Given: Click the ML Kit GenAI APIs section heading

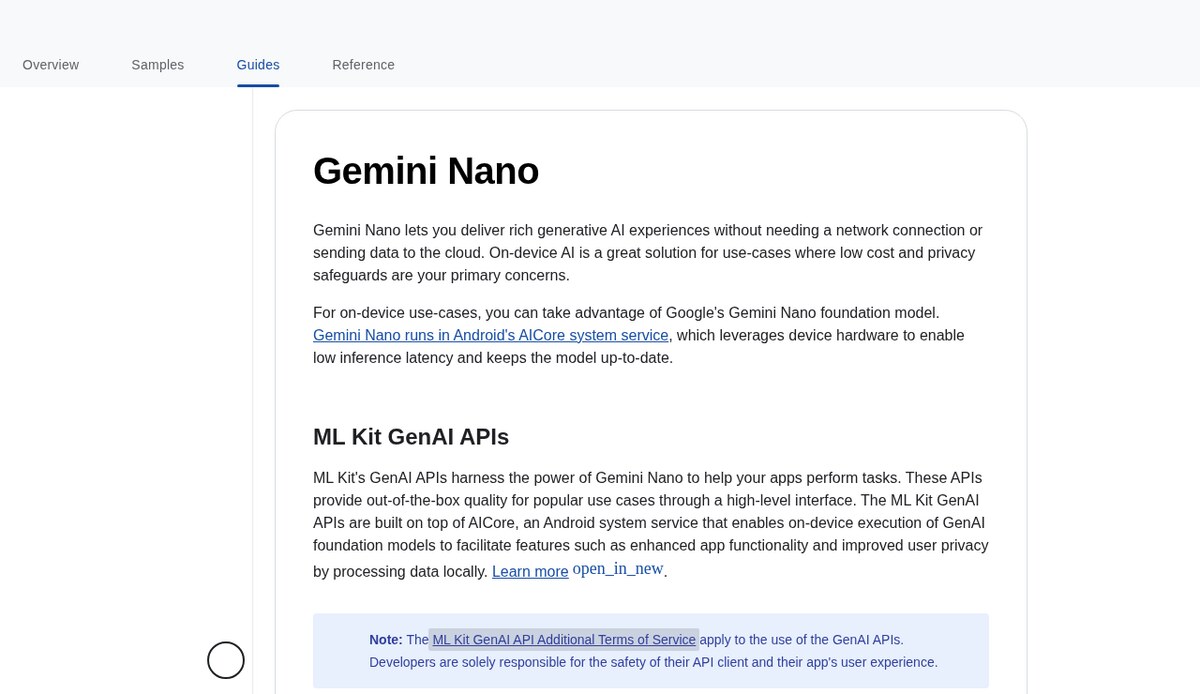Looking at the screenshot, I should coord(411,437).
